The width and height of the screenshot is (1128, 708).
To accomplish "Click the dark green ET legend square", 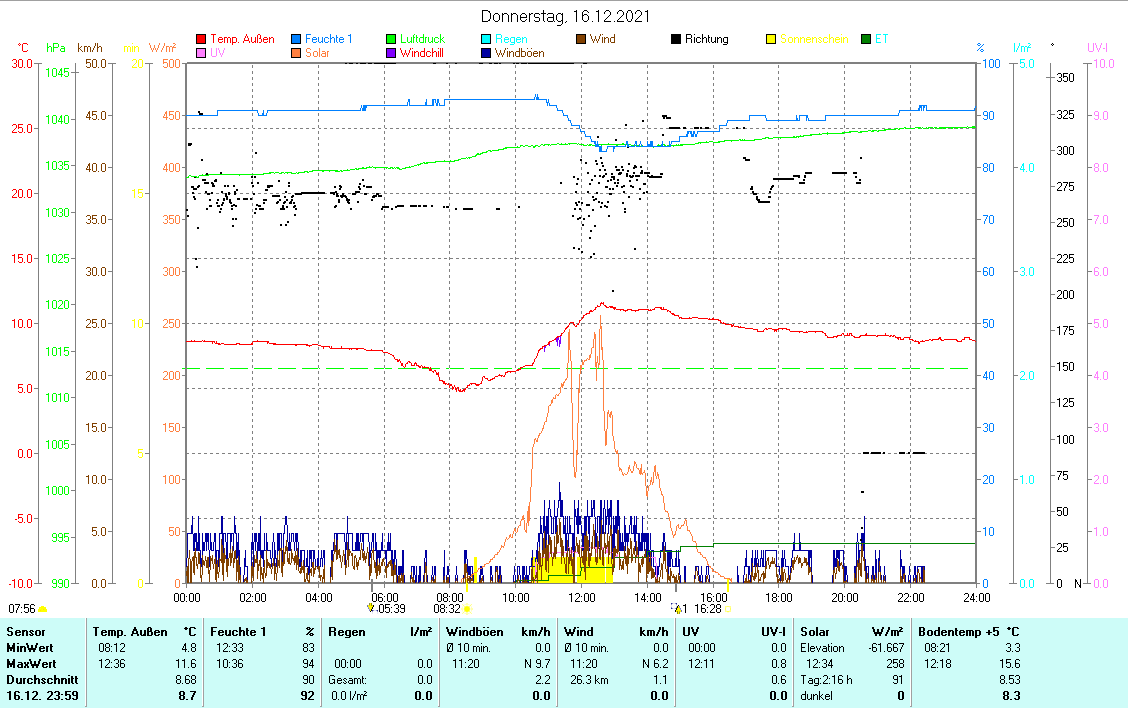I will [x=866, y=39].
